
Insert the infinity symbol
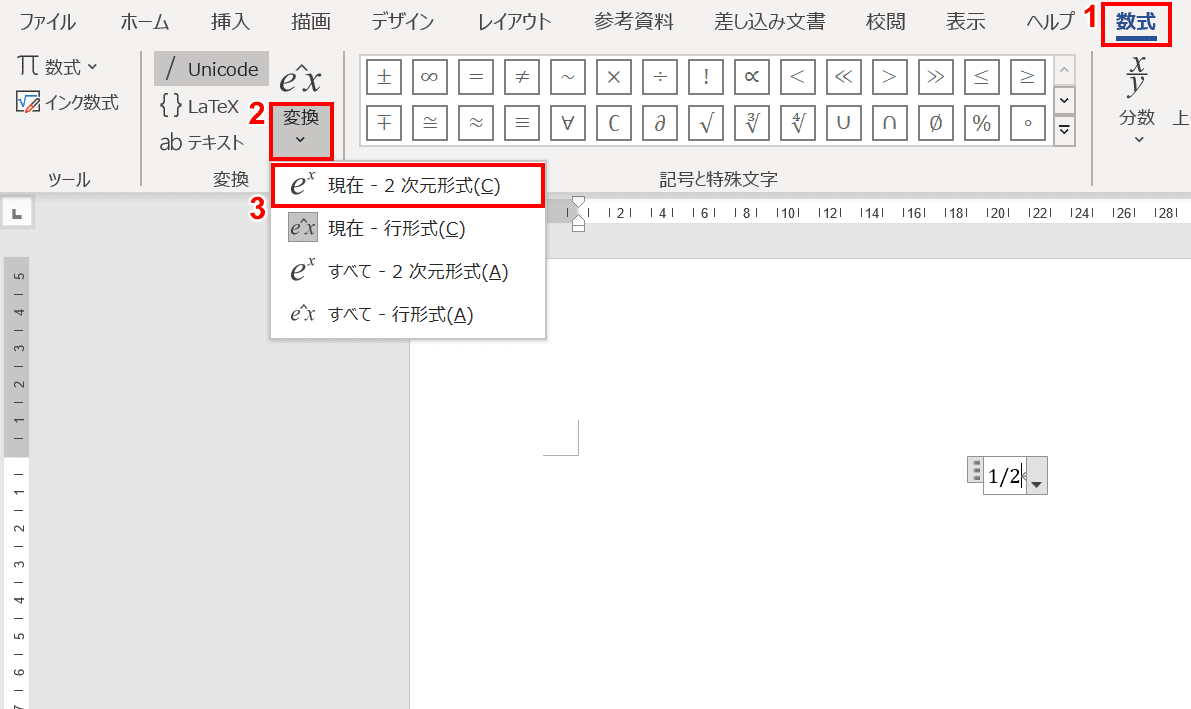point(430,77)
